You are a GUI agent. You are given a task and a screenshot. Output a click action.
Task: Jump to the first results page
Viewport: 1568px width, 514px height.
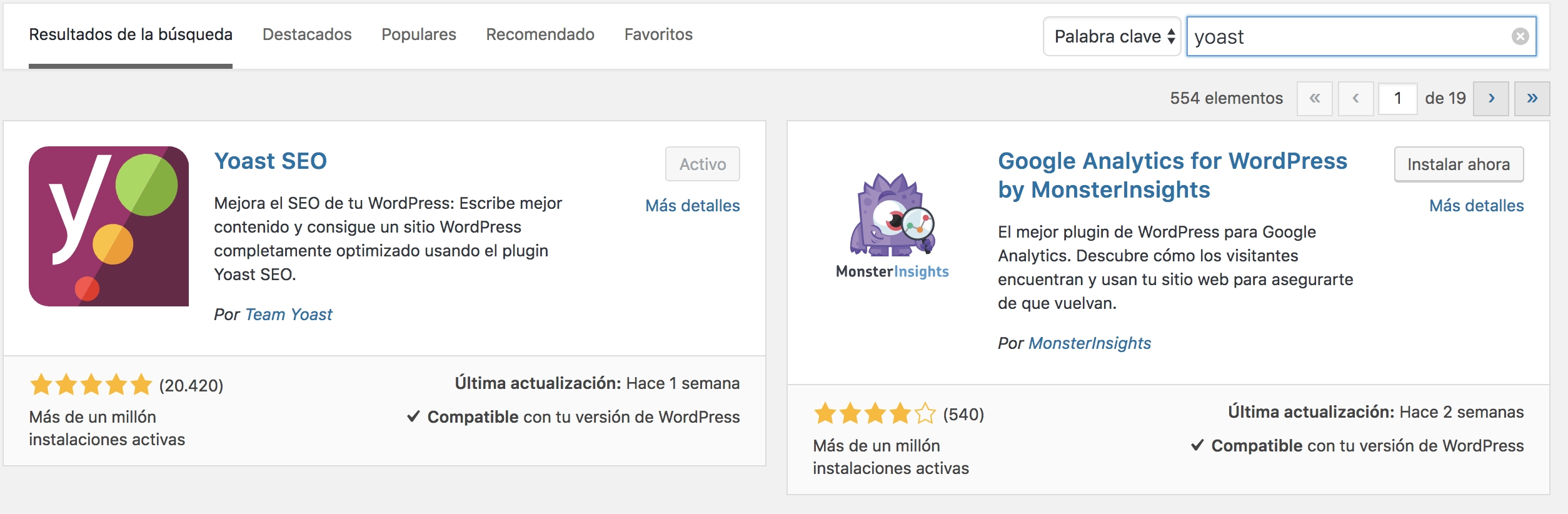pos(1315,98)
